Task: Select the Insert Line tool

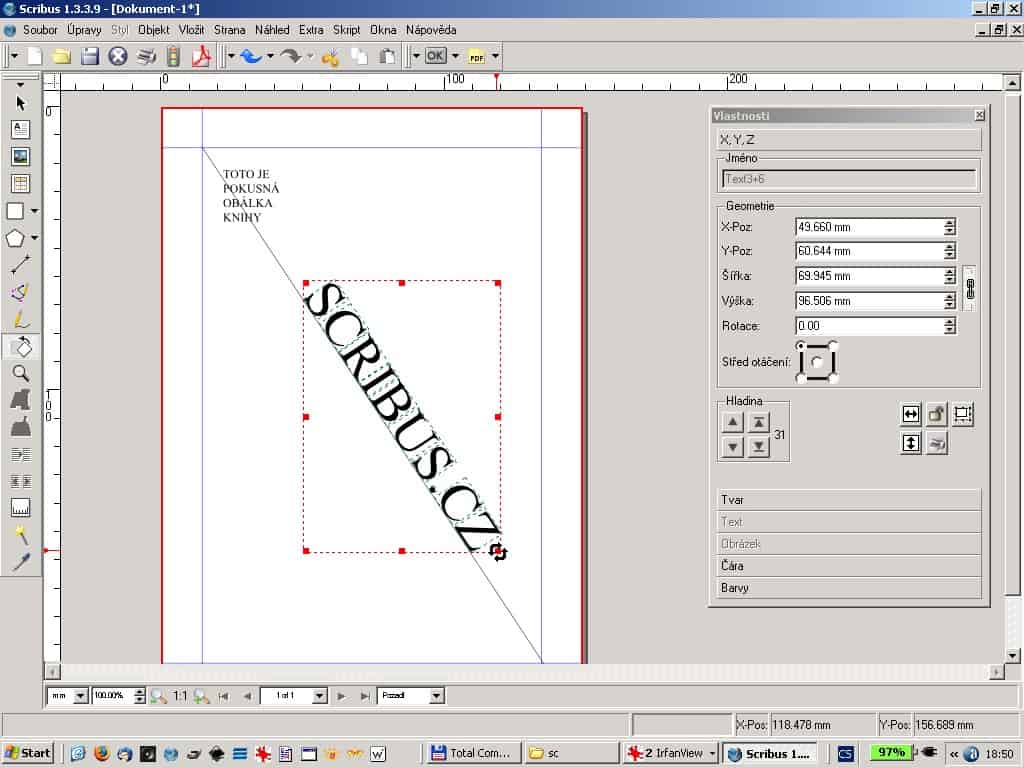Action: pos(20,264)
